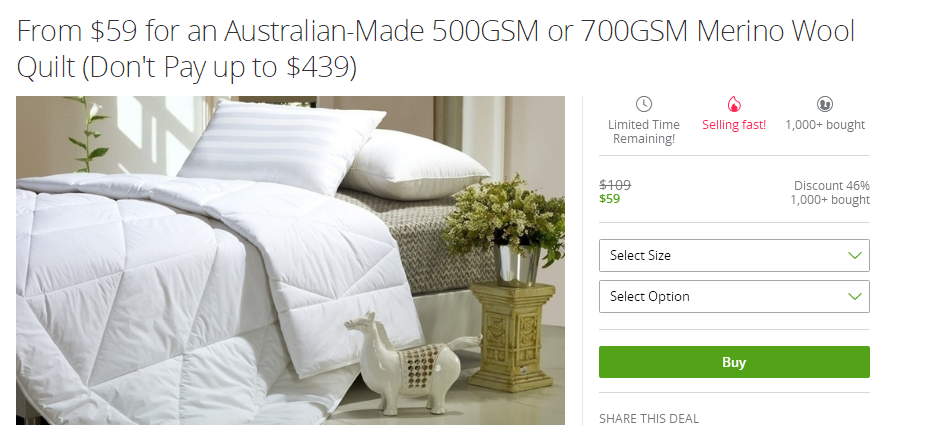Open the Select Option dropdown

point(734,296)
